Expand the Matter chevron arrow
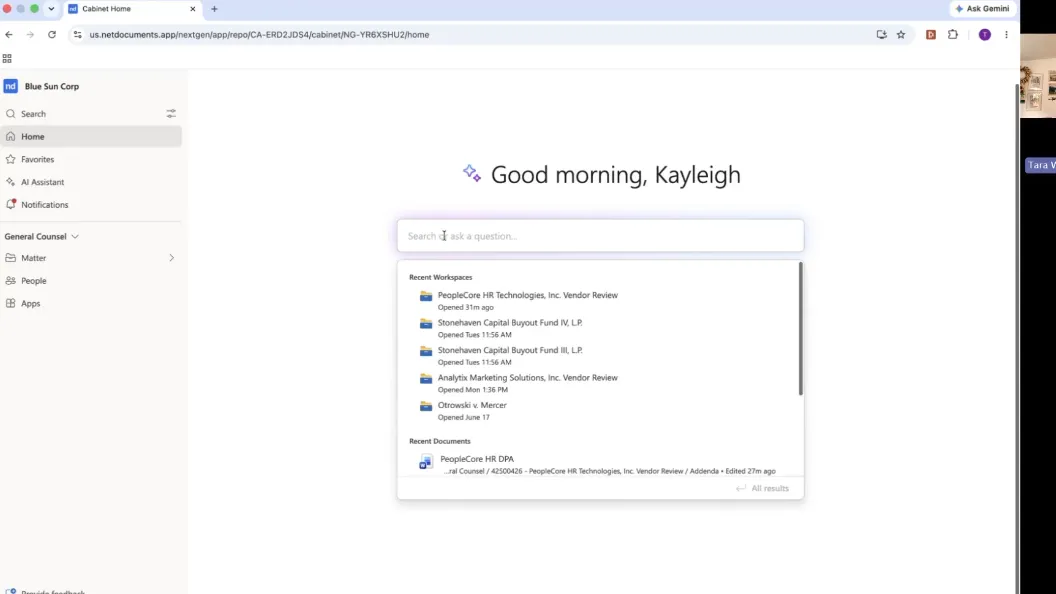The width and height of the screenshot is (1056, 594). (x=172, y=258)
